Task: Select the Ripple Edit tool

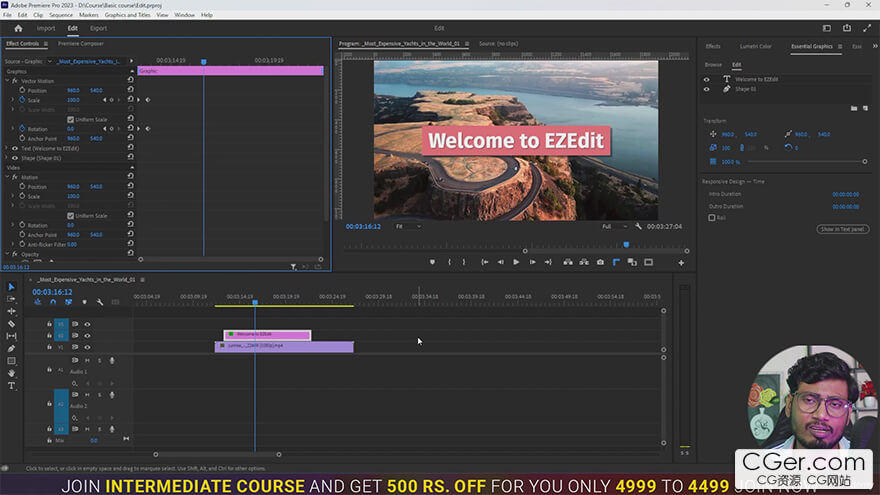Action: (x=11, y=311)
